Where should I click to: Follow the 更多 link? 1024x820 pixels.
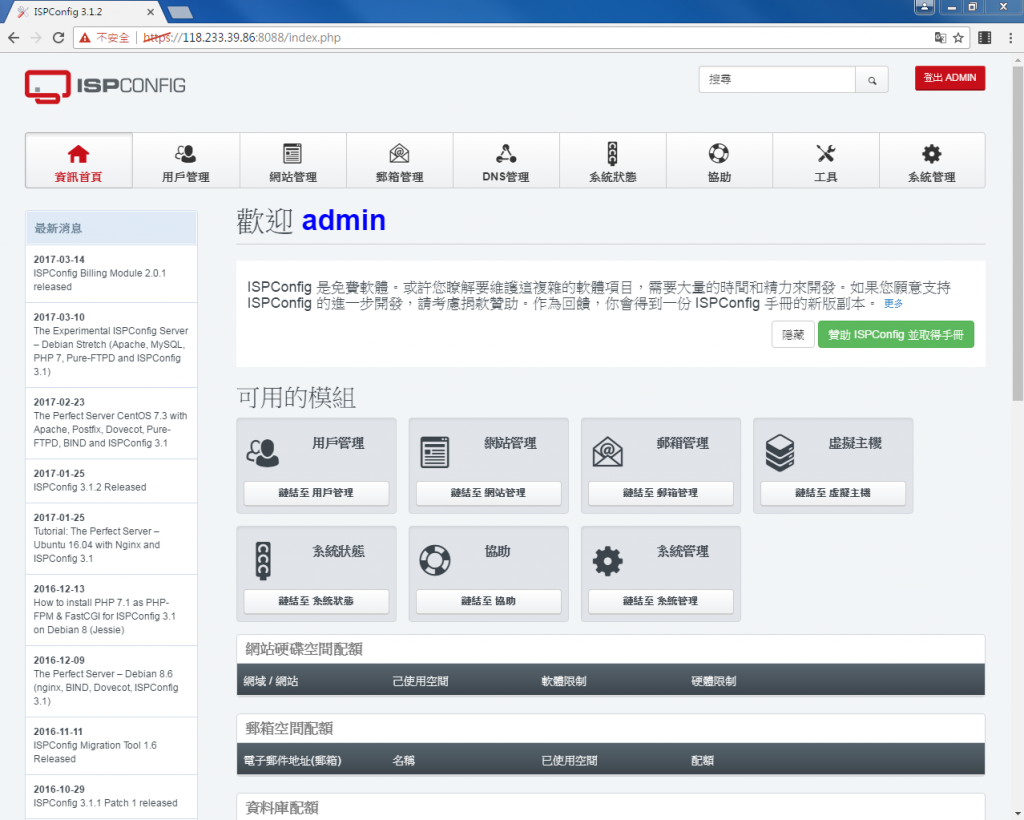pos(893,304)
